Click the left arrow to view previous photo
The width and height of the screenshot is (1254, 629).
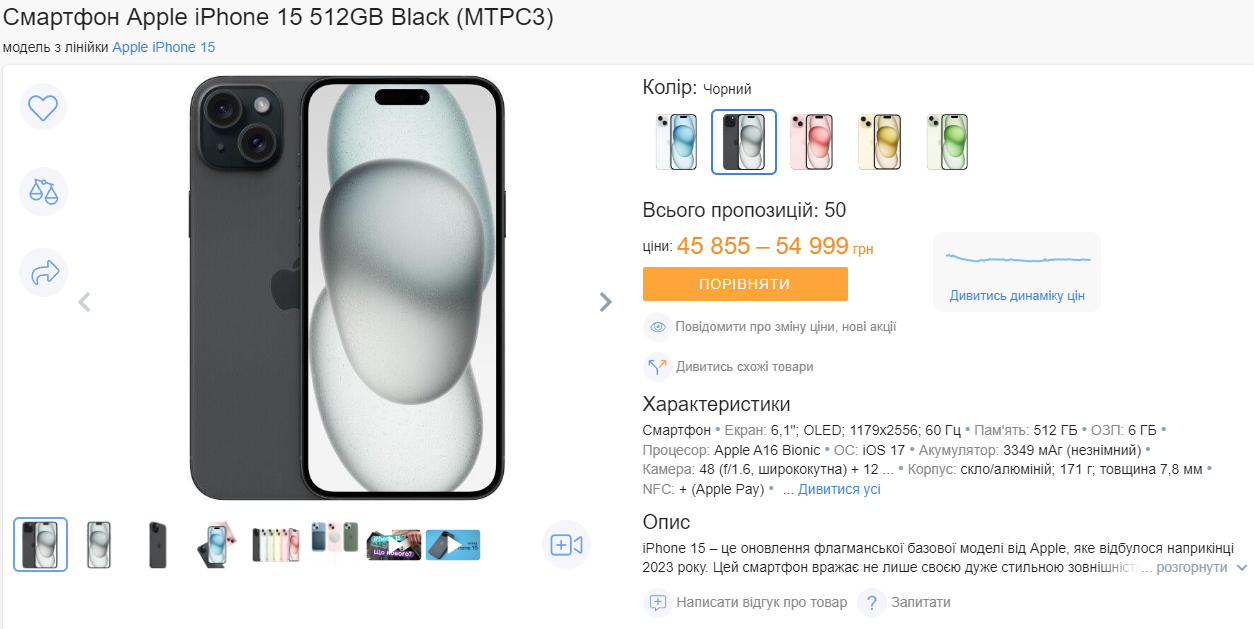(x=85, y=301)
